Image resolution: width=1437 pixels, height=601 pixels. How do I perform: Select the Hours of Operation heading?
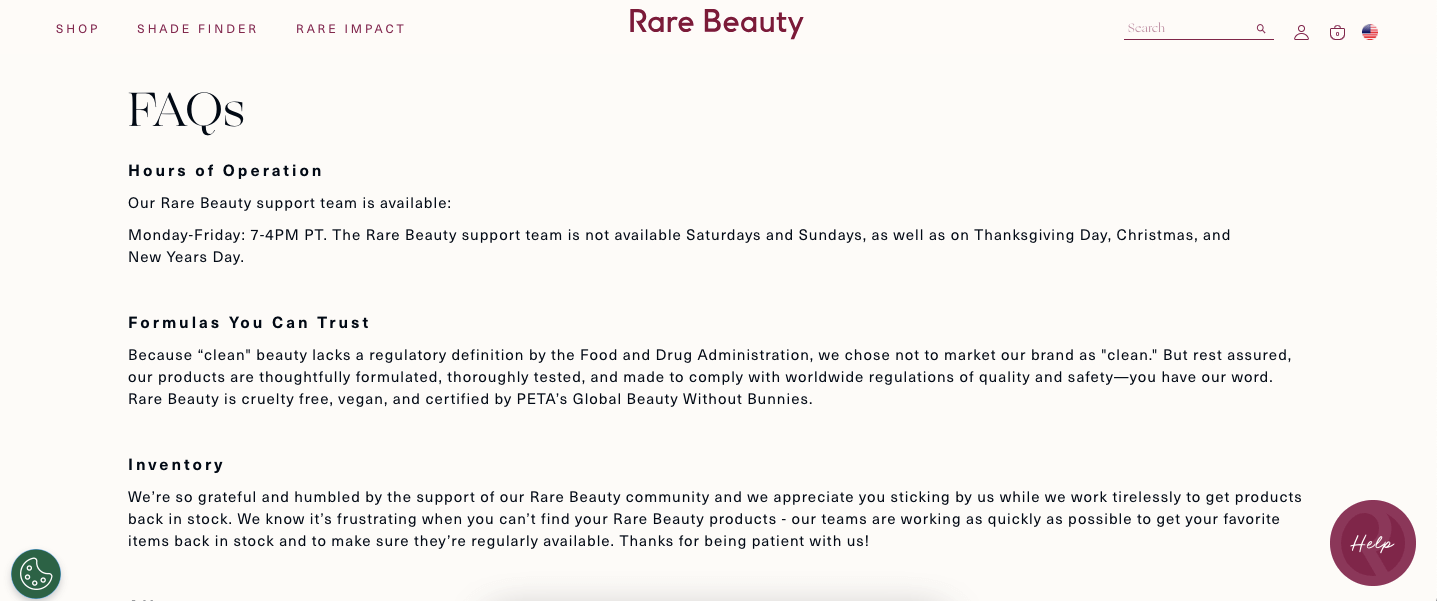(x=226, y=170)
